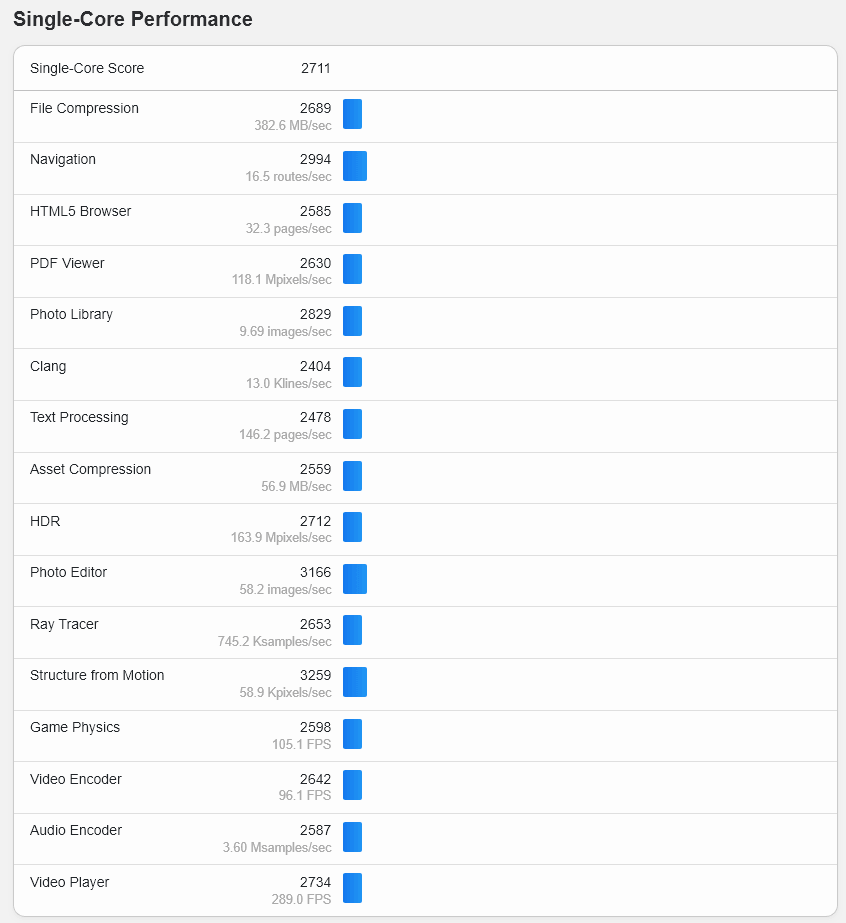This screenshot has width=846, height=923.
Task: Click the Text Processing score bar
Action: point(352,424)
